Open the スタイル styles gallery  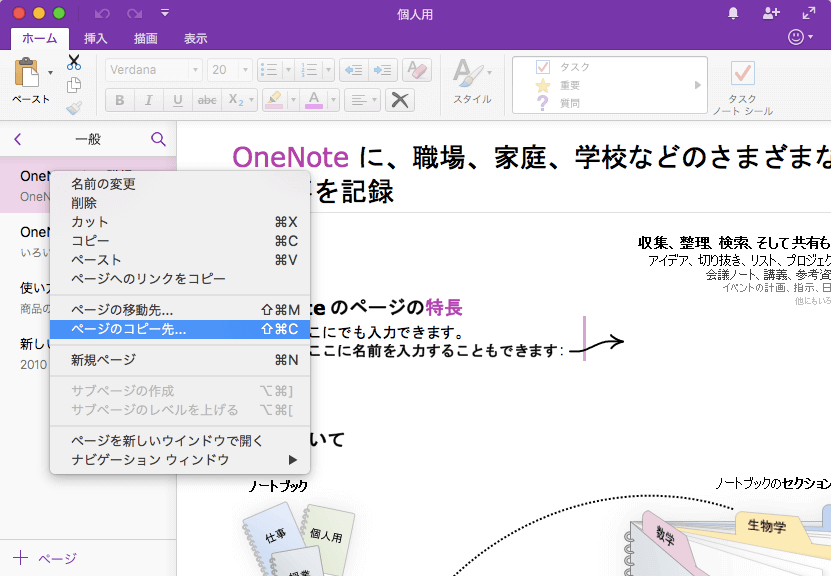point(472,81)
